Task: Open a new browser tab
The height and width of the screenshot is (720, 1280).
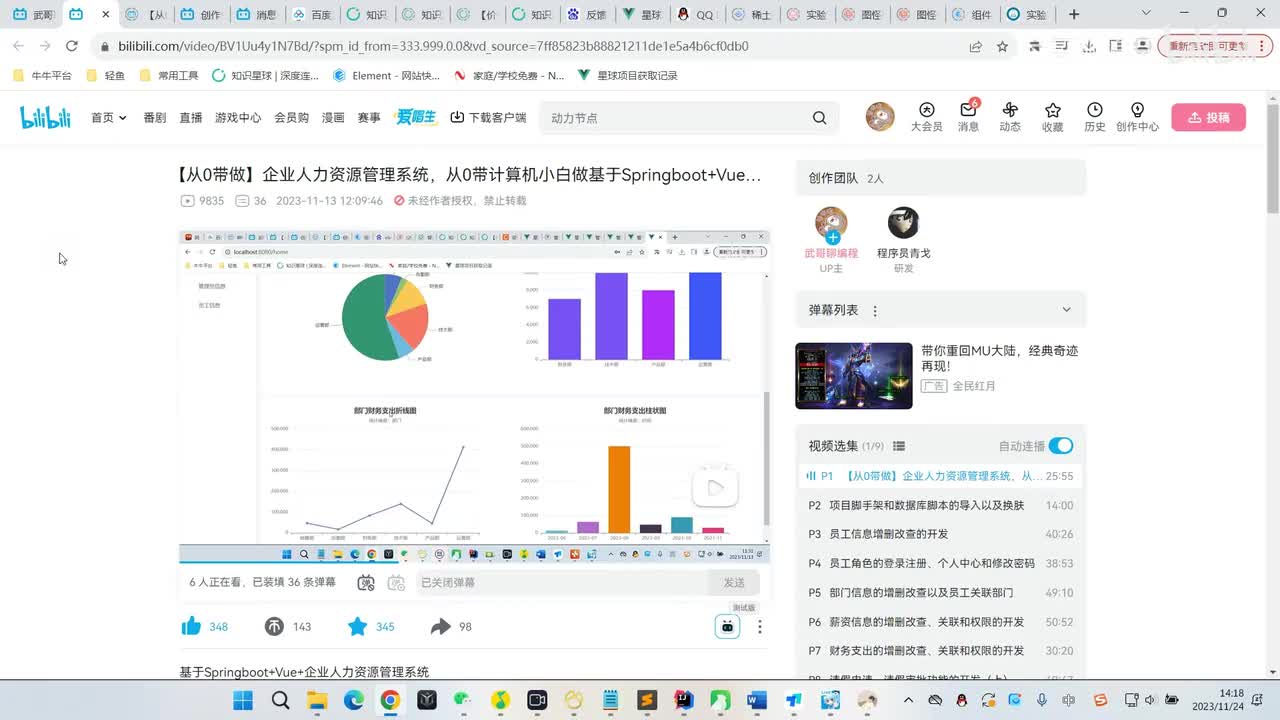Action: (x=1074, y=14)
